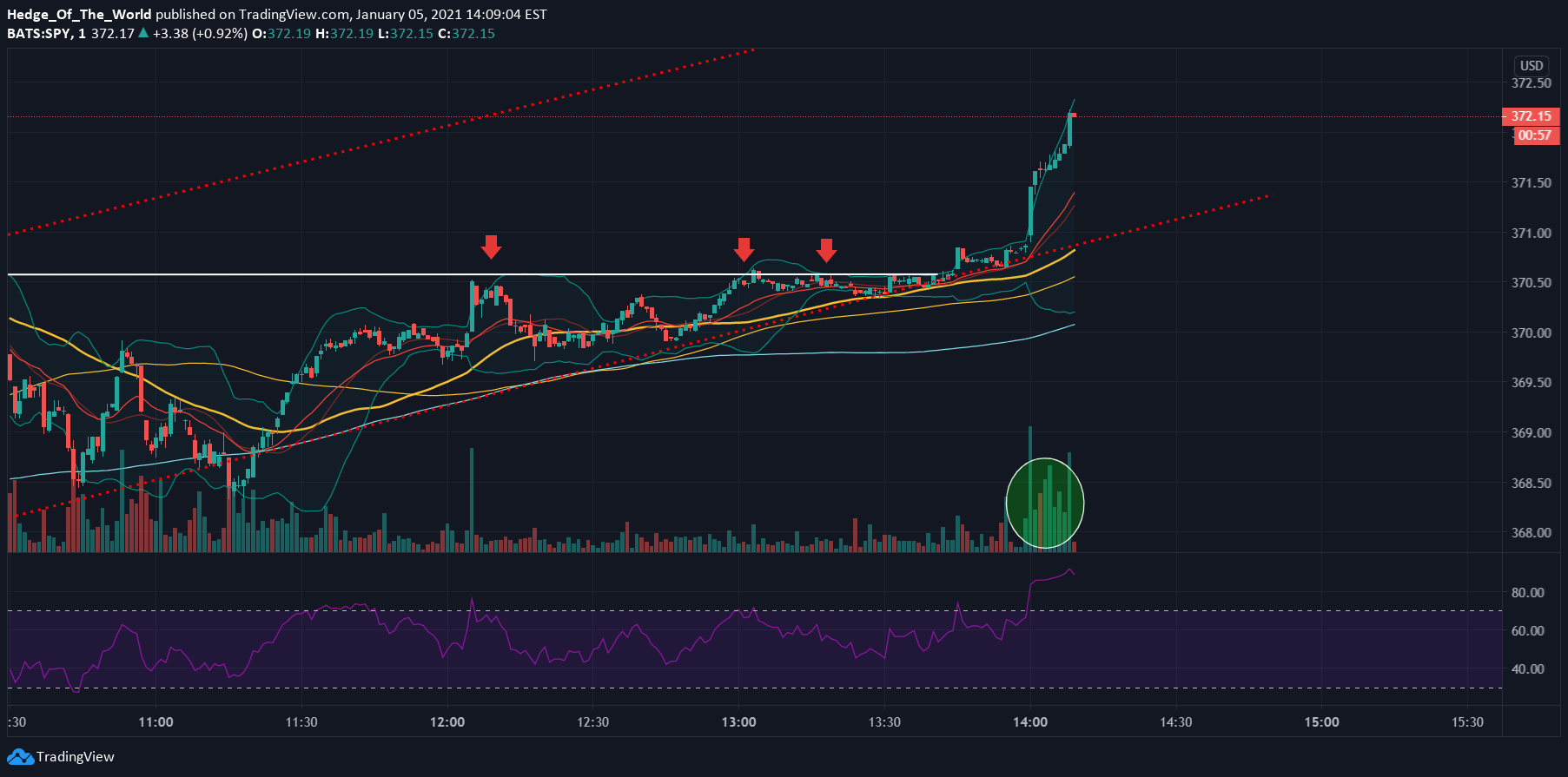Click the 13:30 time axis label
The width and height of the screenshot is (1568, 777).
point(884,722)
